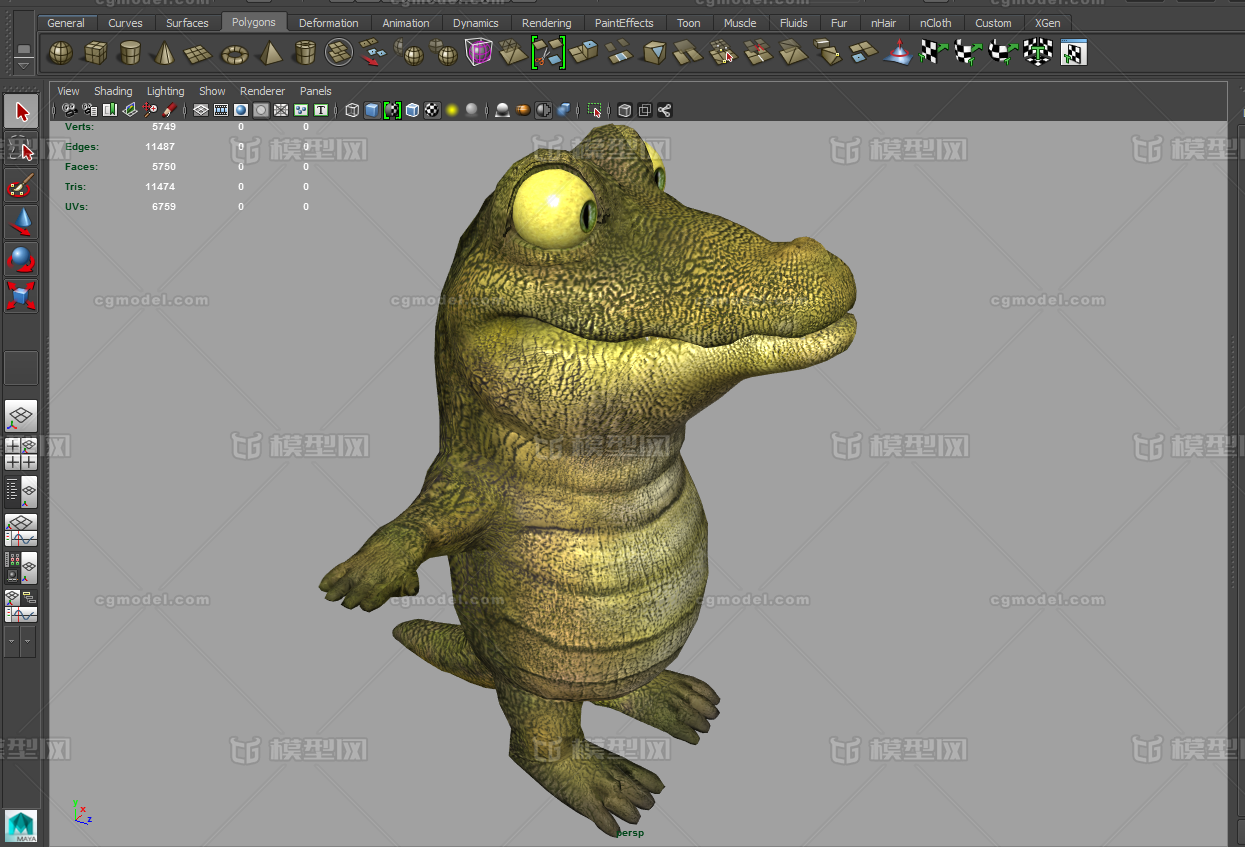Toggle use all lights bulb icon
This screenshot has width=1245, height=847.
[452, 110]
